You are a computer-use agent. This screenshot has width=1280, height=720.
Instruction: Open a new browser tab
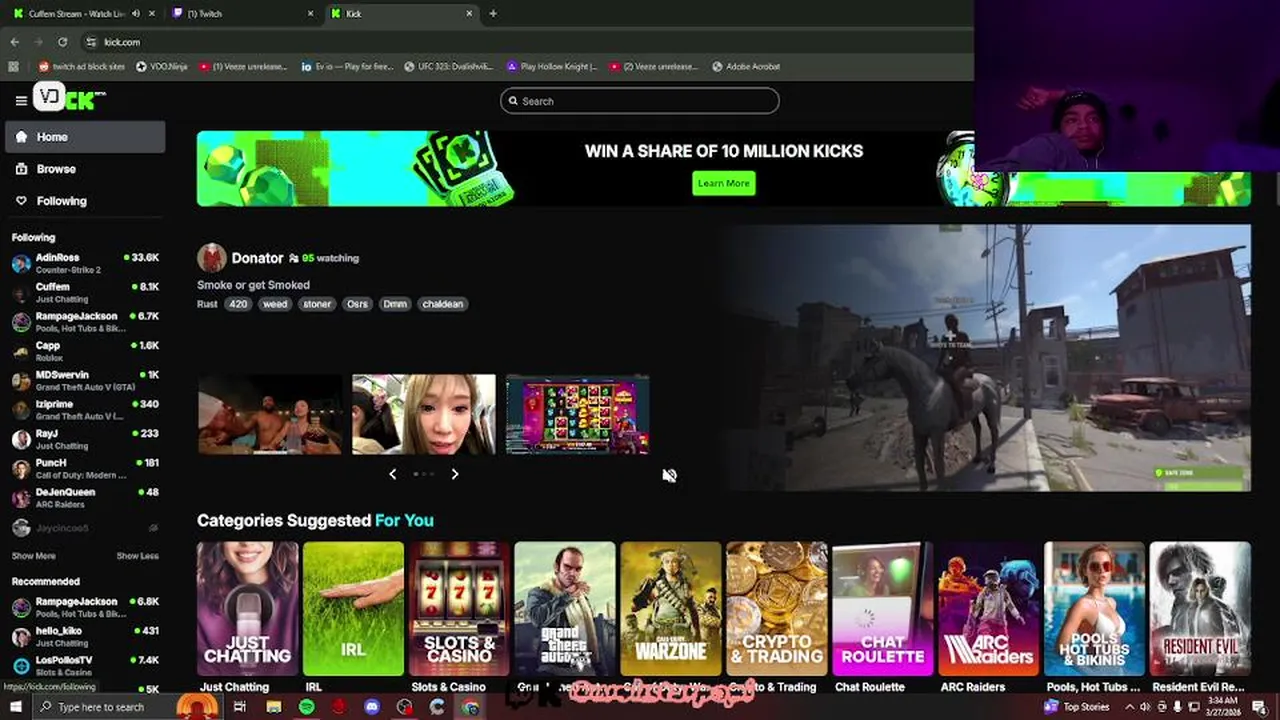[493, 14]
